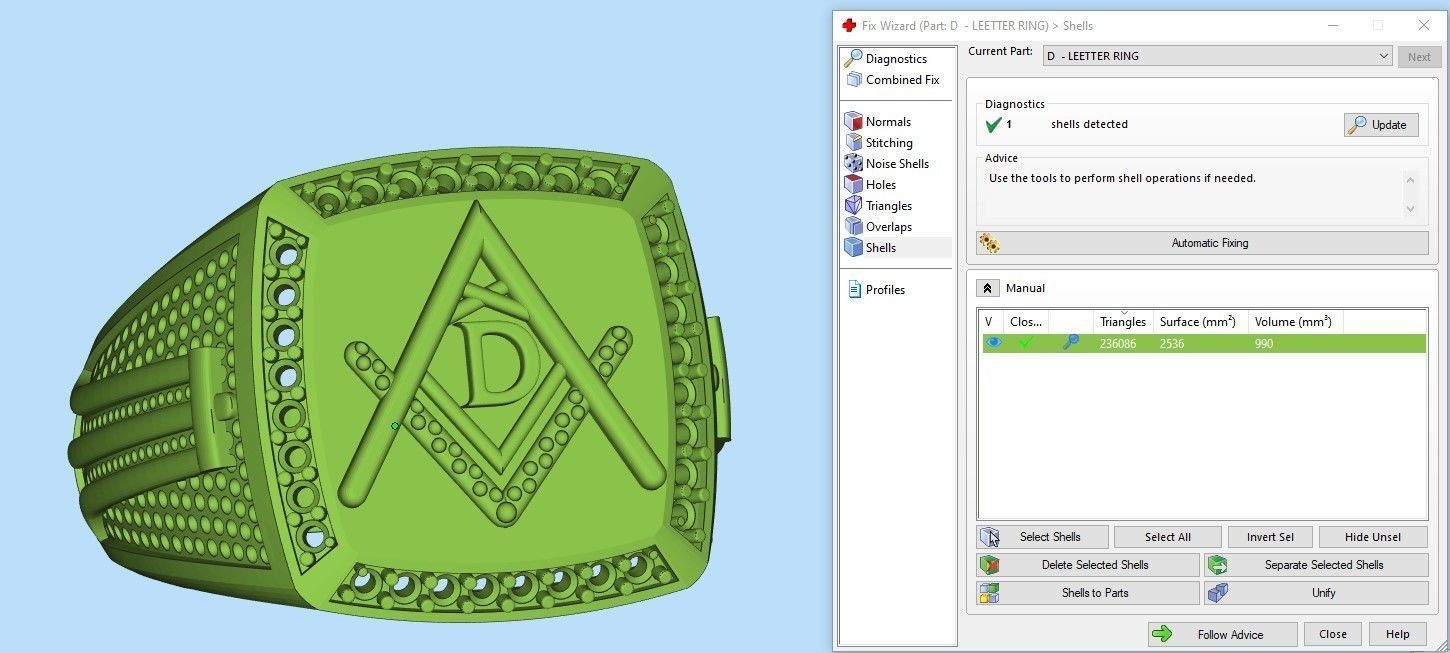Click the Unify button
The image size is (1450, 653).
click(x=1317, y=593)
